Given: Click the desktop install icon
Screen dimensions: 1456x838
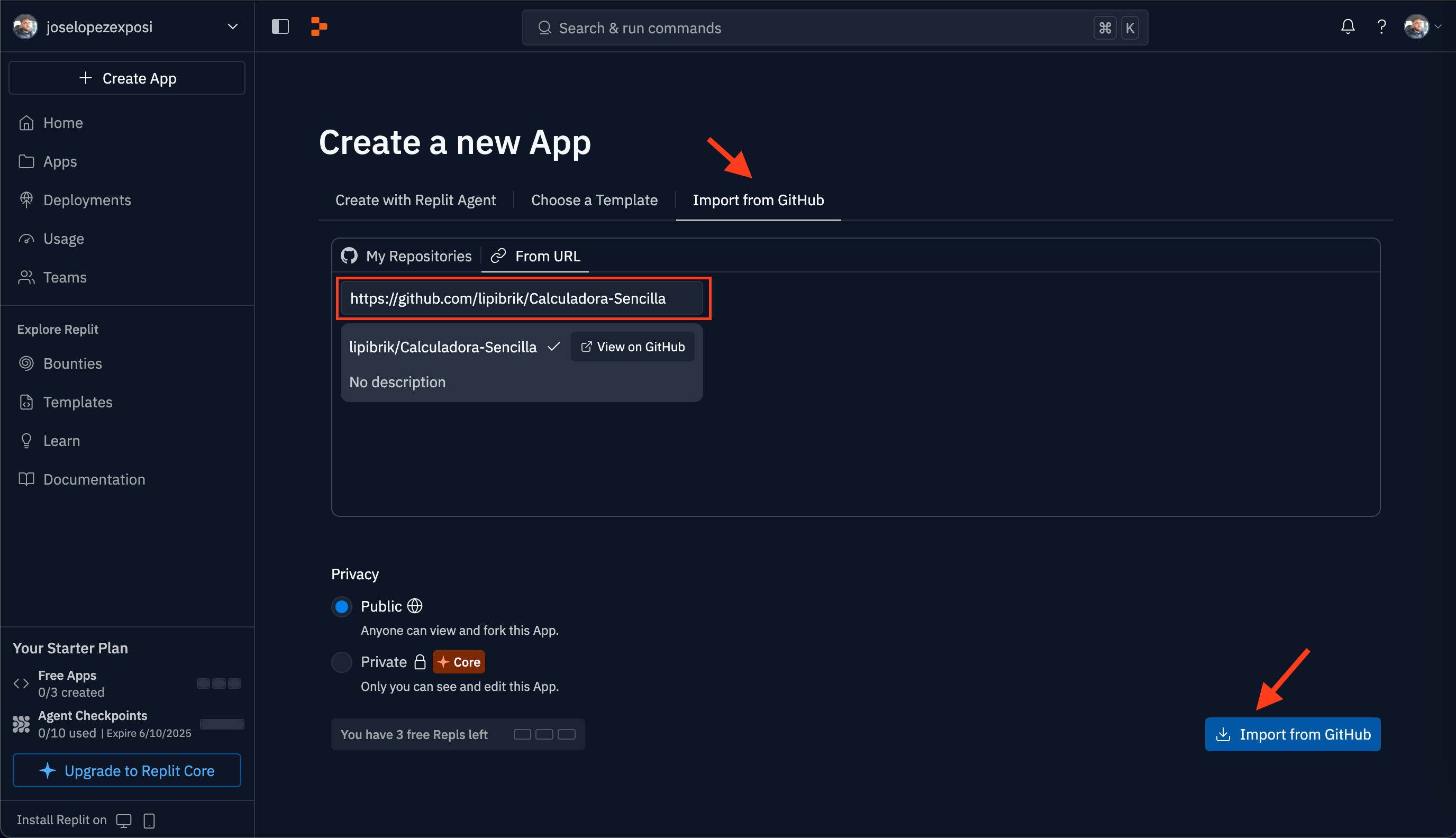Looking at the screenshot, I should (x=124, y=820).
